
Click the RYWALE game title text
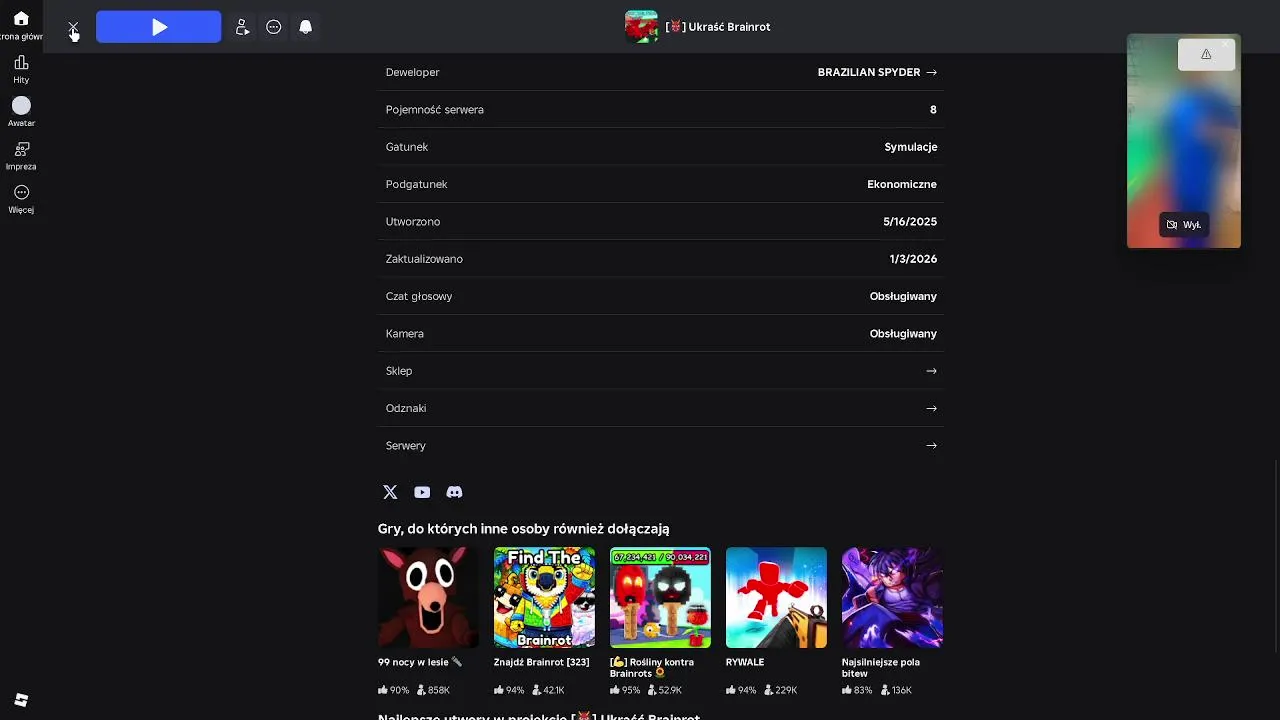pyautogui.click(x=745, y=662)
